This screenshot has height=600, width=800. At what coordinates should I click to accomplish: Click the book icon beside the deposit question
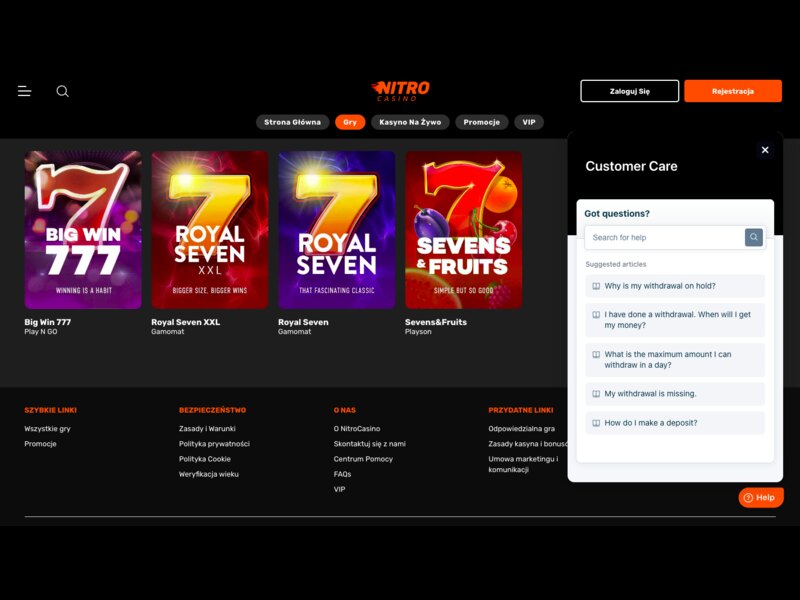(x=595, y=422)
